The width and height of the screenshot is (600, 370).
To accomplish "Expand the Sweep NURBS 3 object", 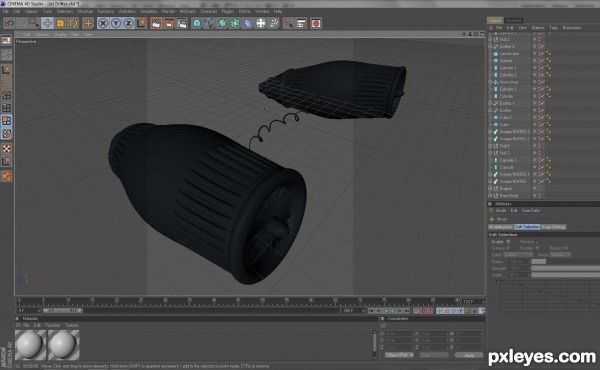I will click(x=491, y=132).
